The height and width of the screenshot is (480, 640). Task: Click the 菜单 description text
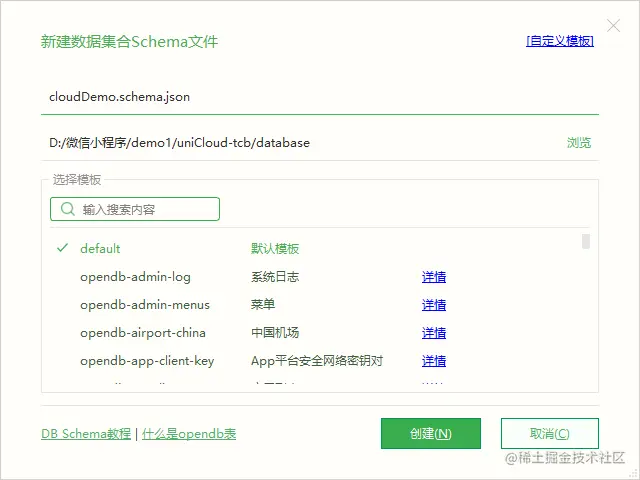[x=263, y=304]
